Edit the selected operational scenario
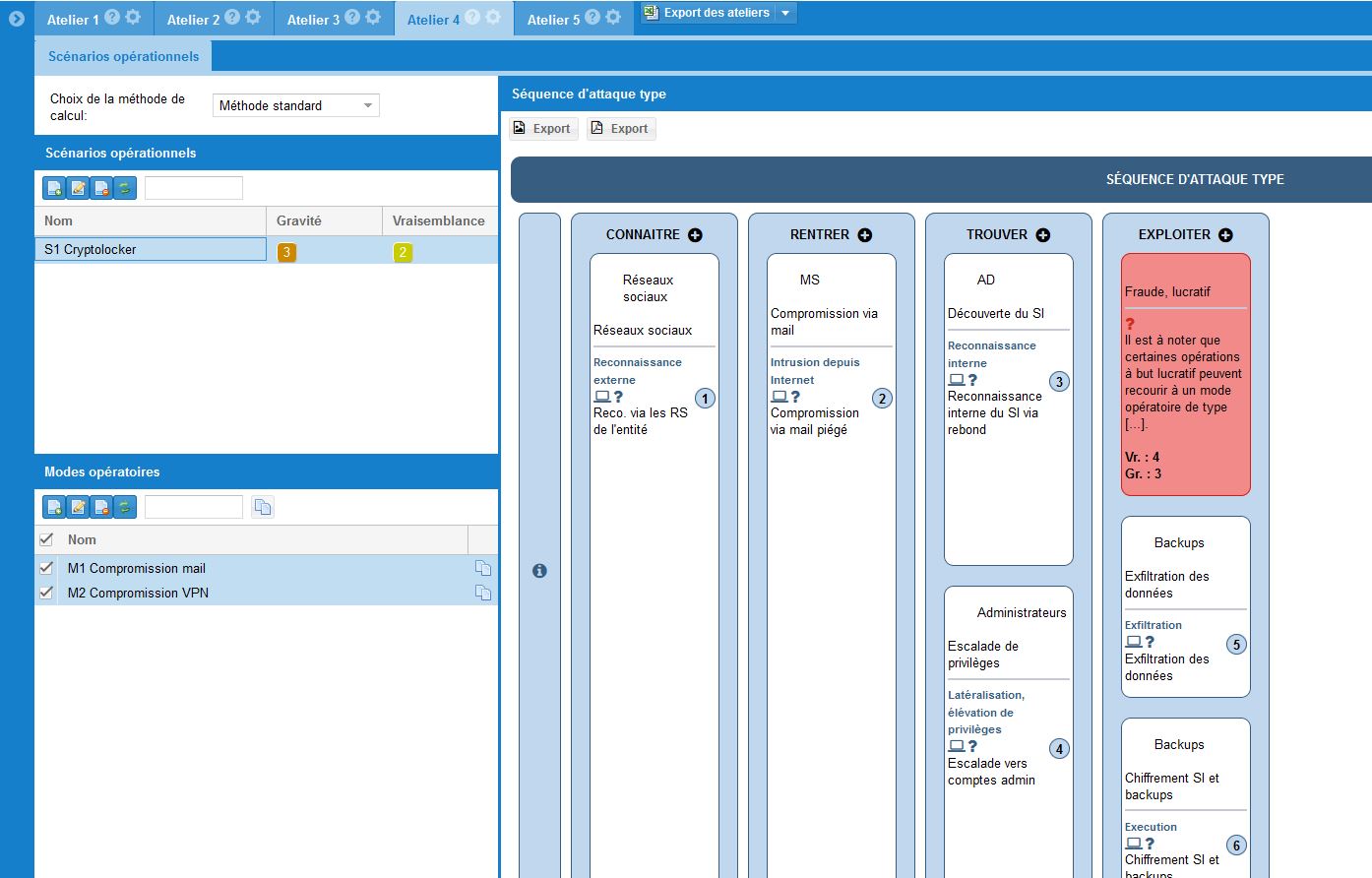 click(78, 188)
